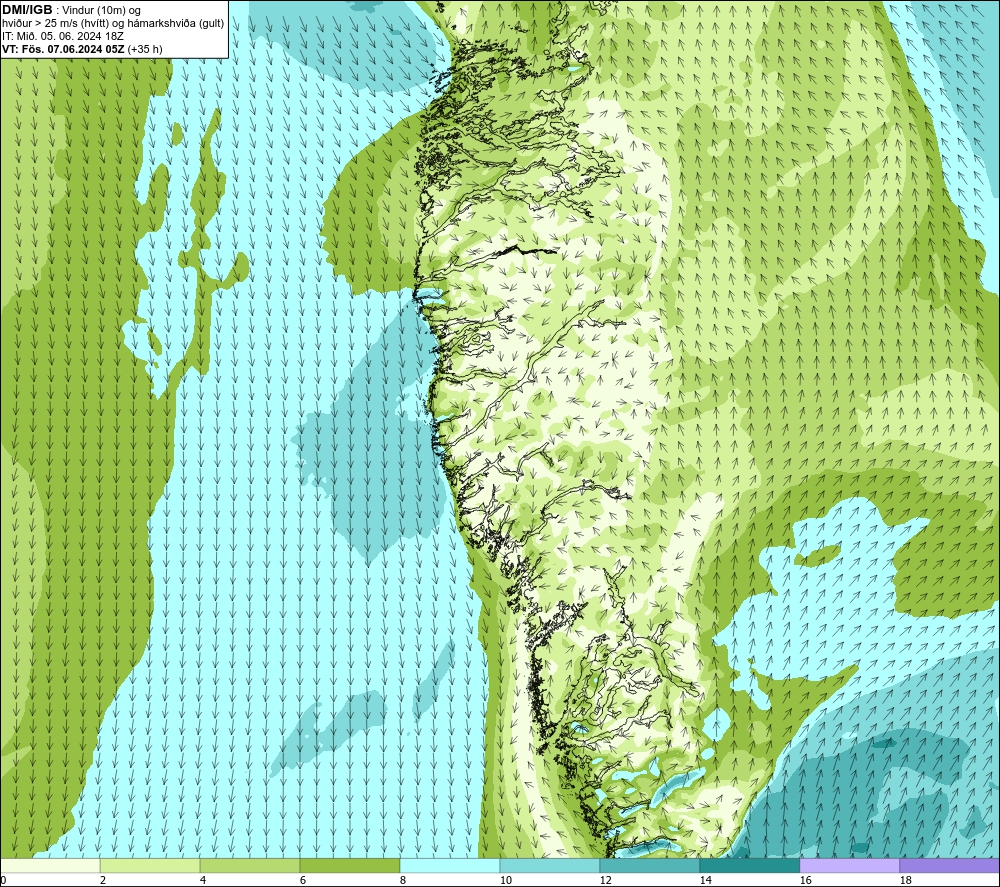The height and width of the screenshot is (887, 1000).
Task: Click the scale label '18'
Action: [905, 881]
